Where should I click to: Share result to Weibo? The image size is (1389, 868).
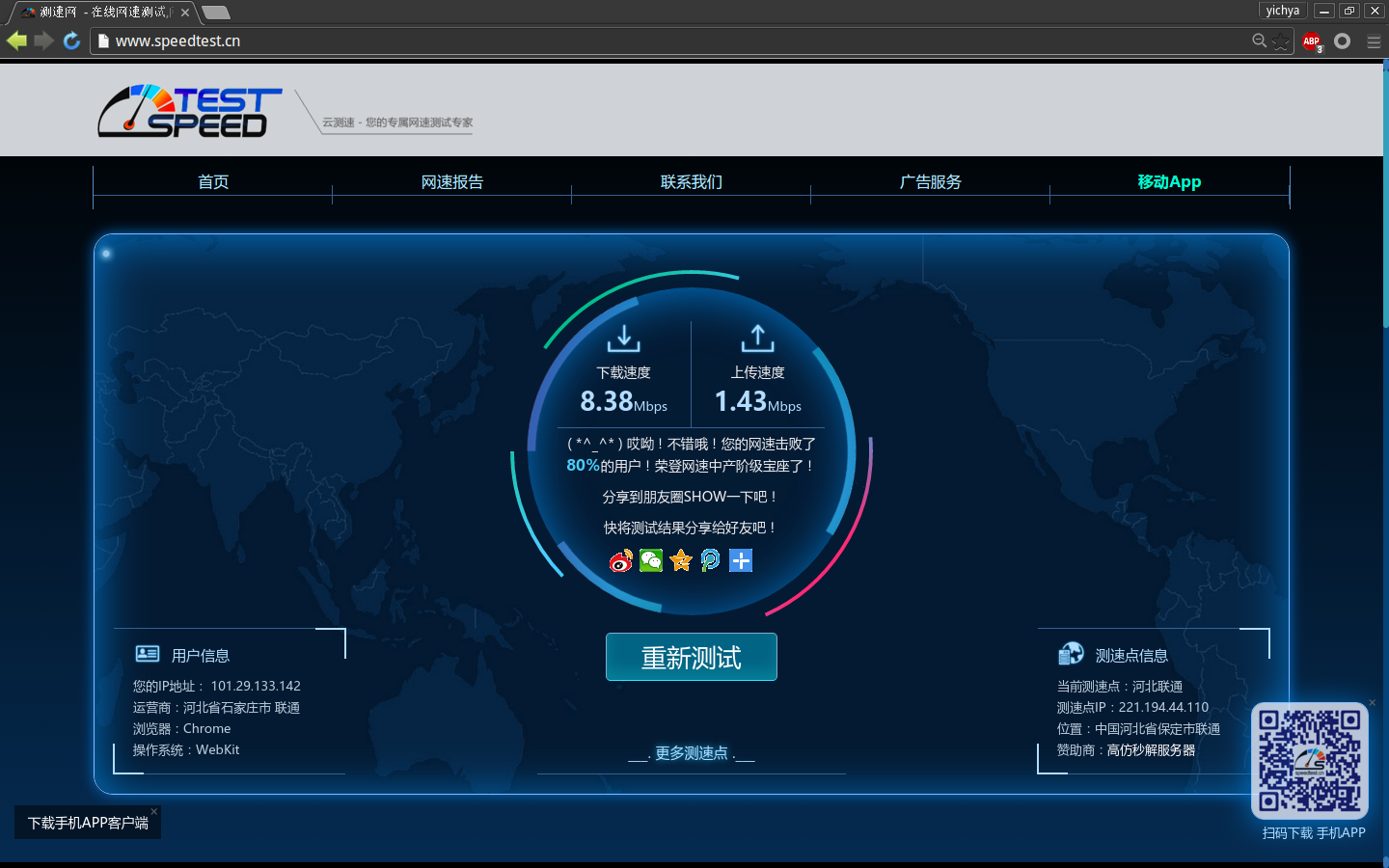(x=621, y=560)
